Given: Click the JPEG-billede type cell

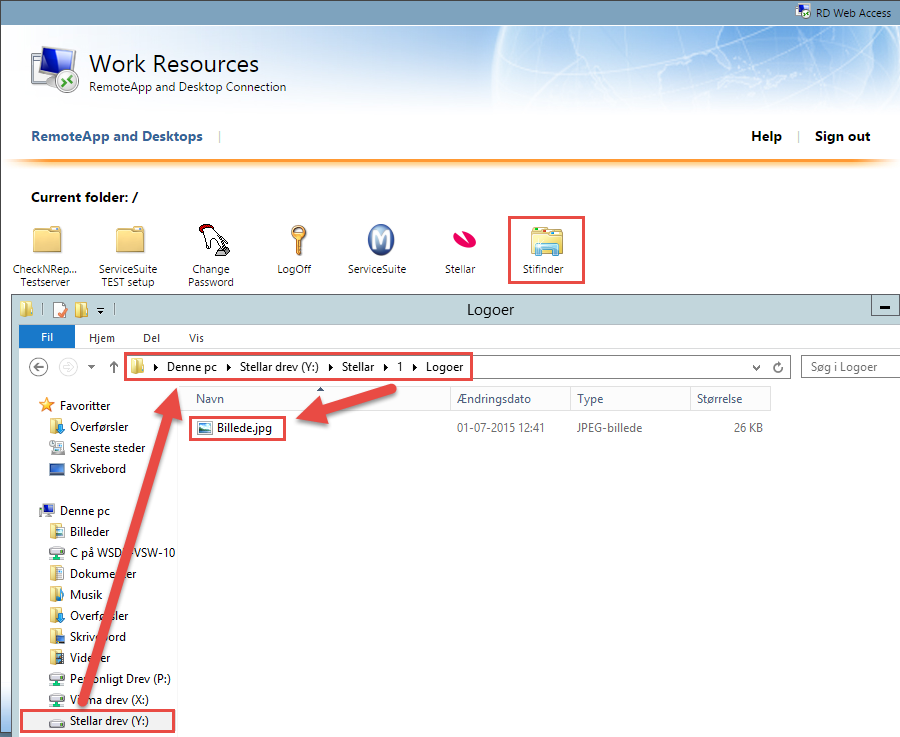Looking at the screenshot, I should pos(610,428).
